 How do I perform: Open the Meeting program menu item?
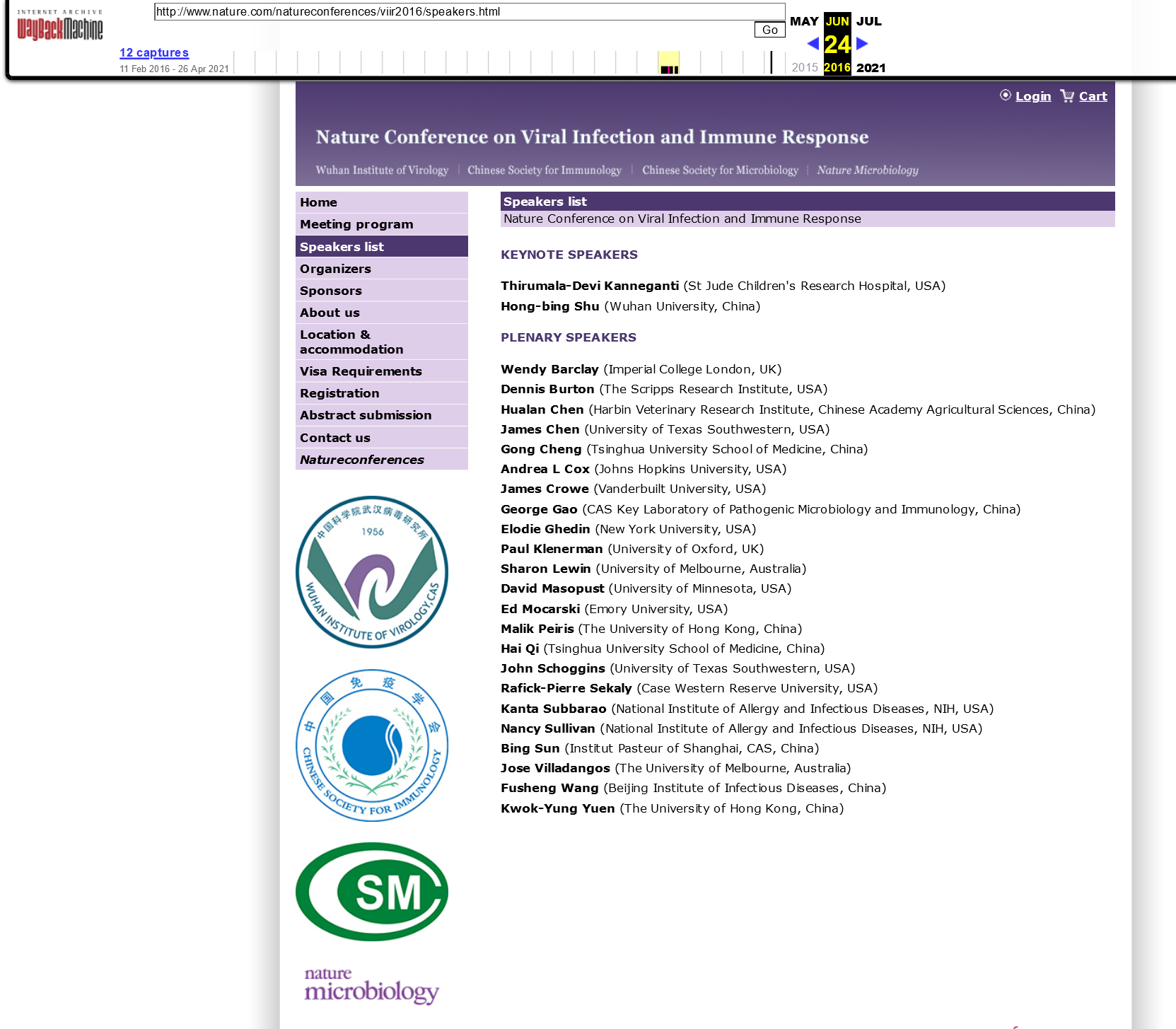point(382,224)
